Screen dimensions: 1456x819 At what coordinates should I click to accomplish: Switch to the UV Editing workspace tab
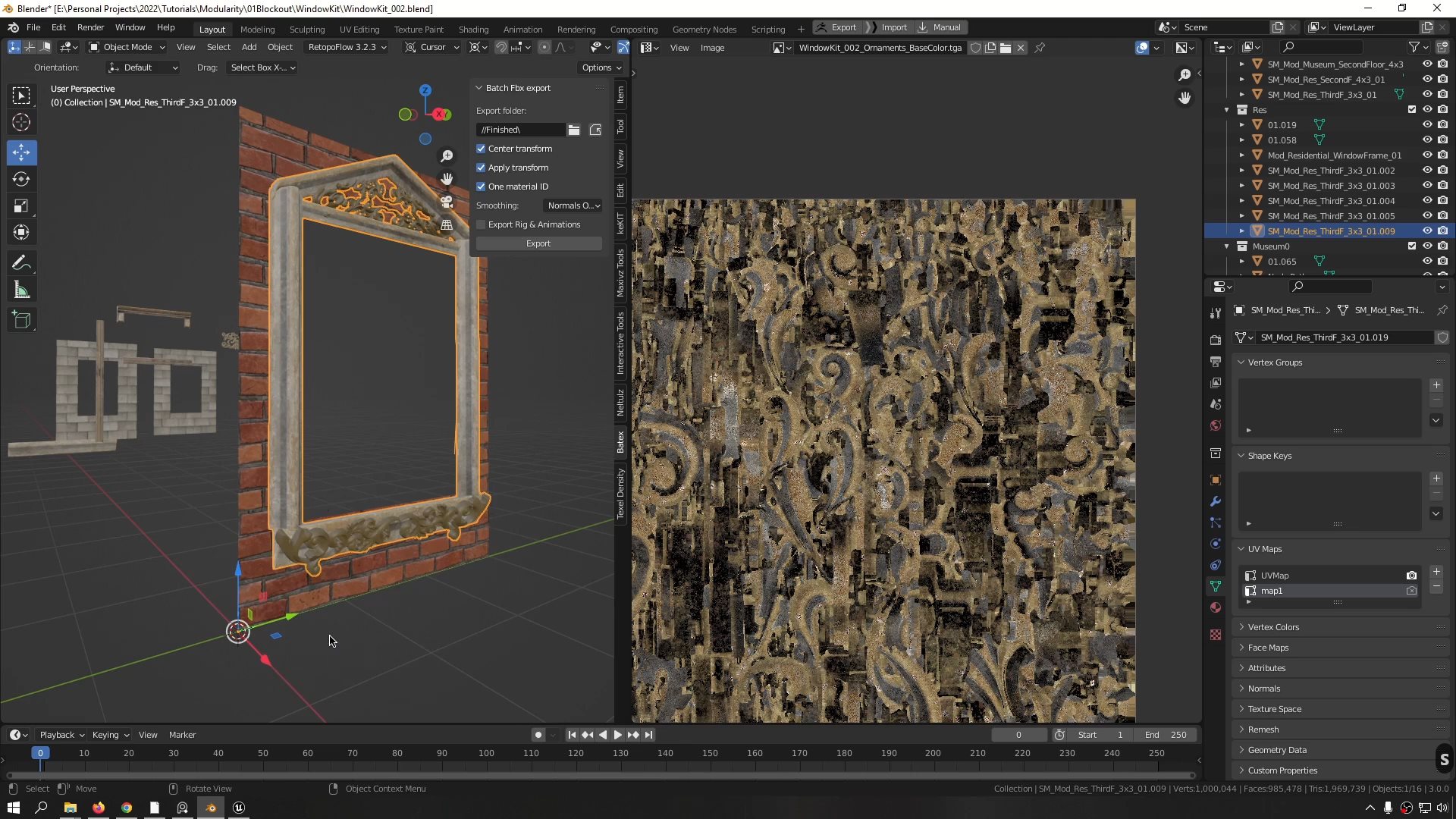click(359, 30)
